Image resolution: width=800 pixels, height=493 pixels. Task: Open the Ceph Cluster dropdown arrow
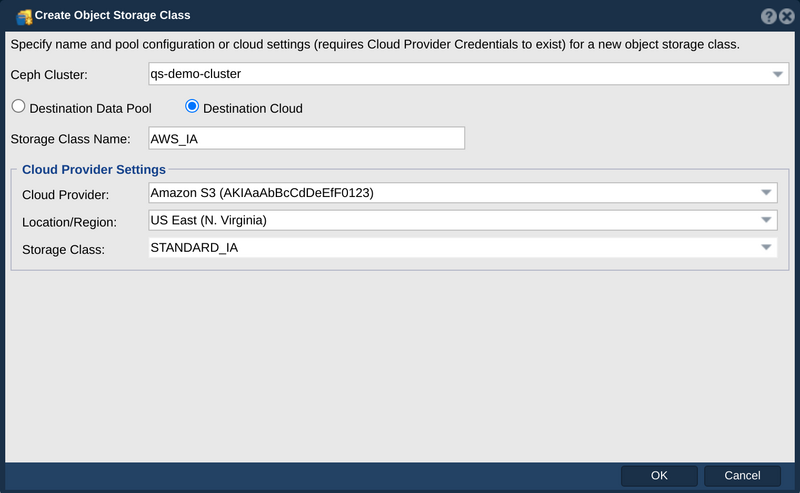[777, 75]
